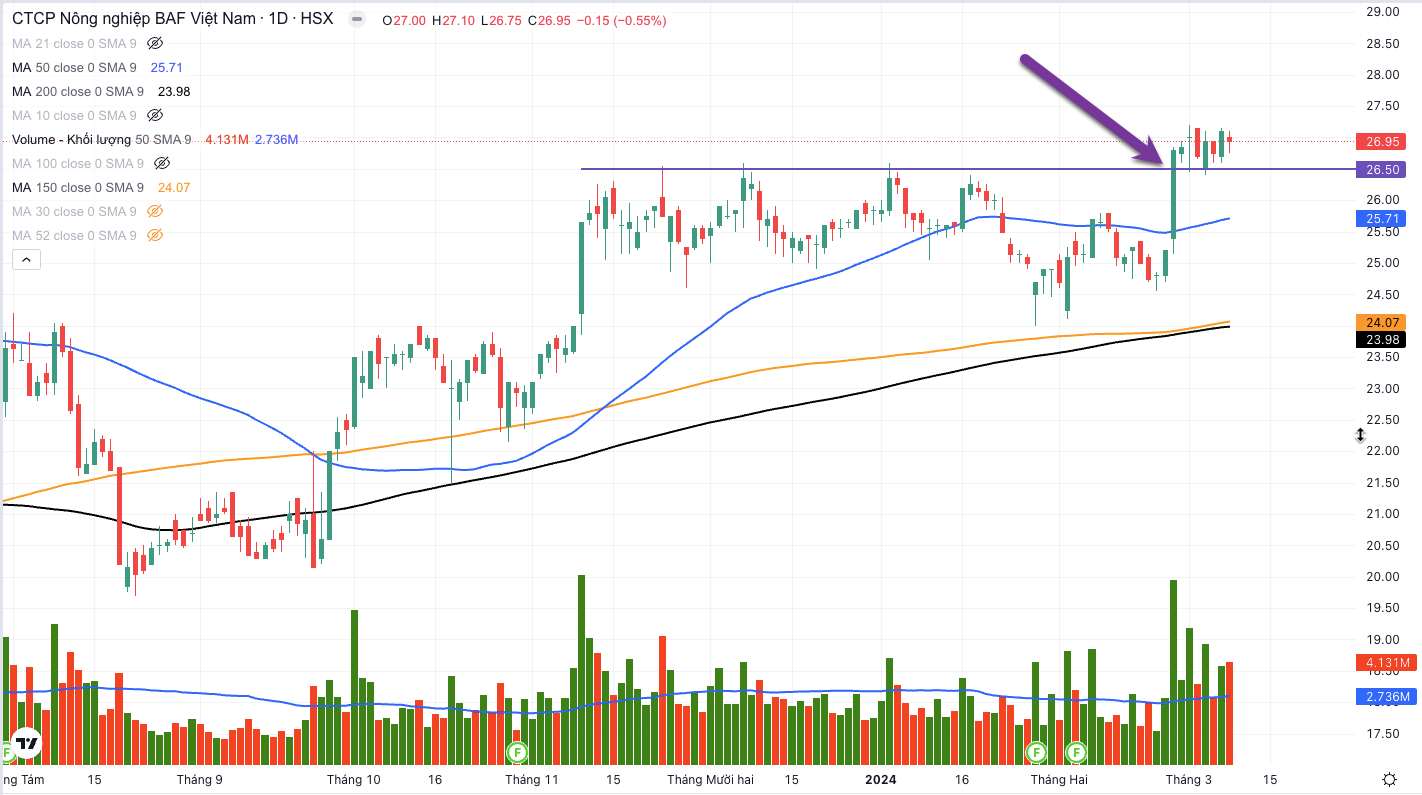Image resolution: width=1422 pixels, height=795 pixels.
Task: Click the red 4.131M value in Volume legend
Action: pos(227,139)
